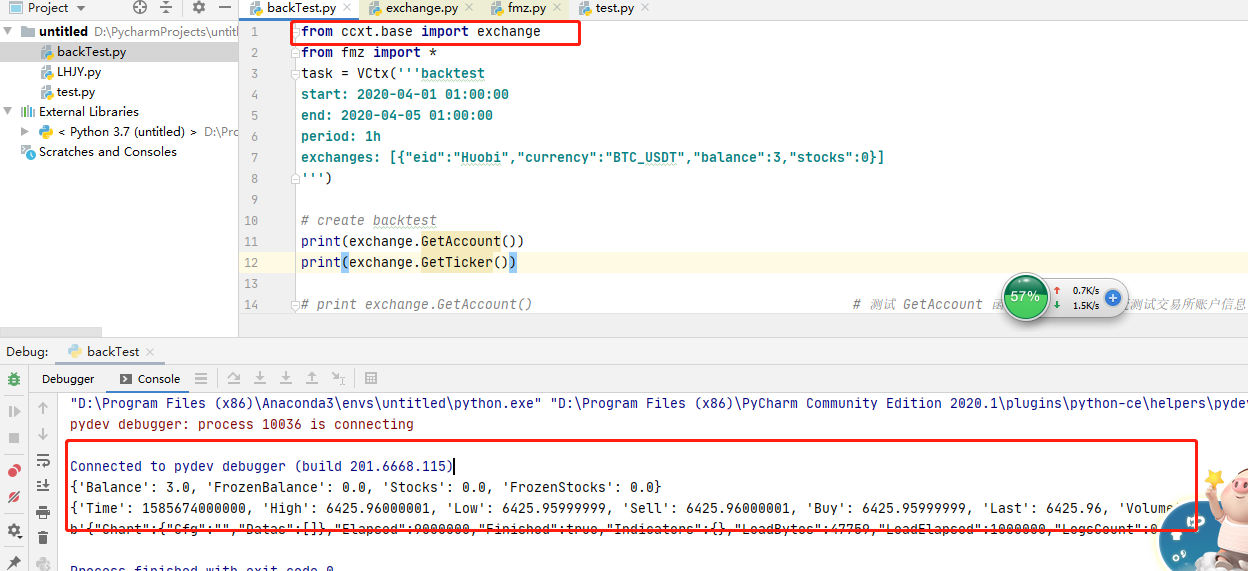Screen dimensions: 1248x571
Task: Open the Console tab
Action: point(150,379)
